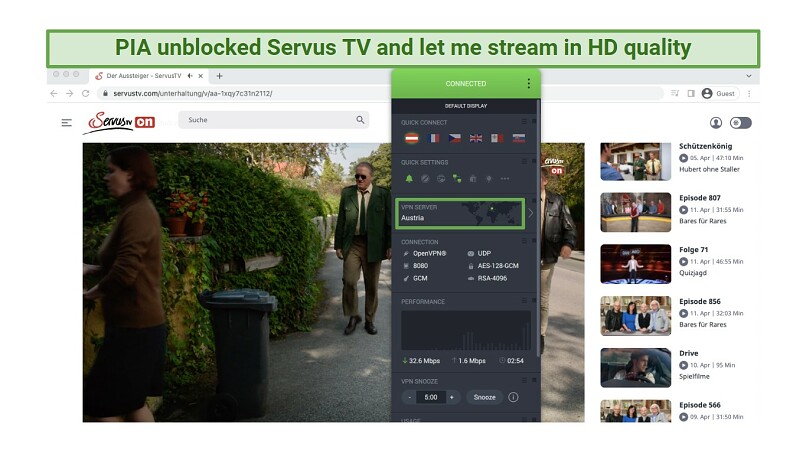Go forward with the browser forward arrow
The width and height of the screenshot is (806, 453).
[x=69, y=93]
